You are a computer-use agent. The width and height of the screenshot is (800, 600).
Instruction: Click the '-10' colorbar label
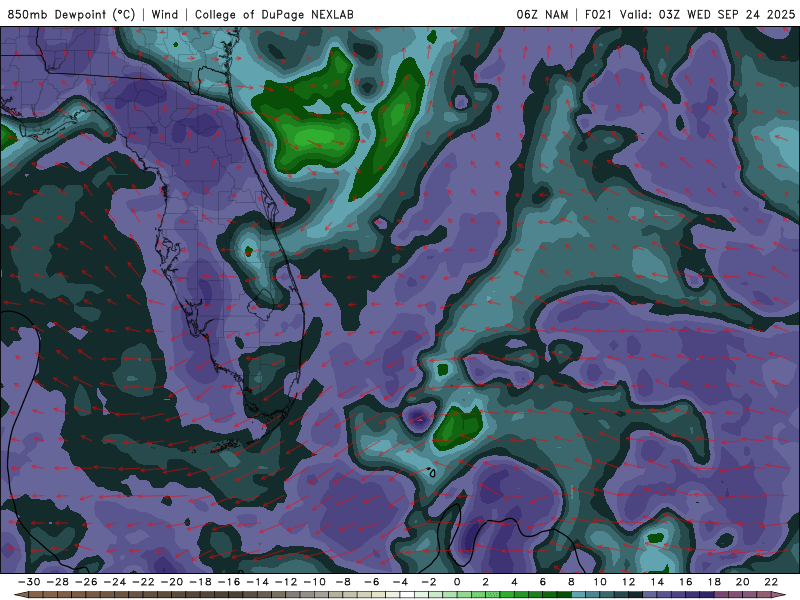(x=315, y=582)
